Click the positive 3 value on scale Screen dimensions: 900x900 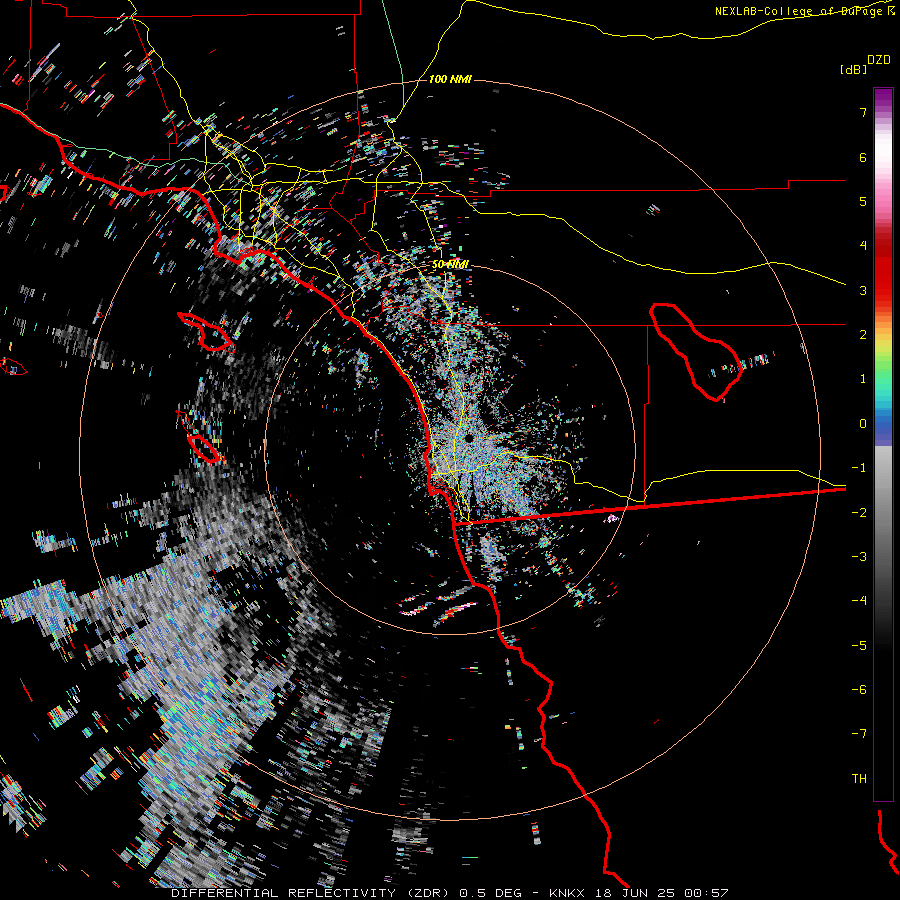point(863,290)
